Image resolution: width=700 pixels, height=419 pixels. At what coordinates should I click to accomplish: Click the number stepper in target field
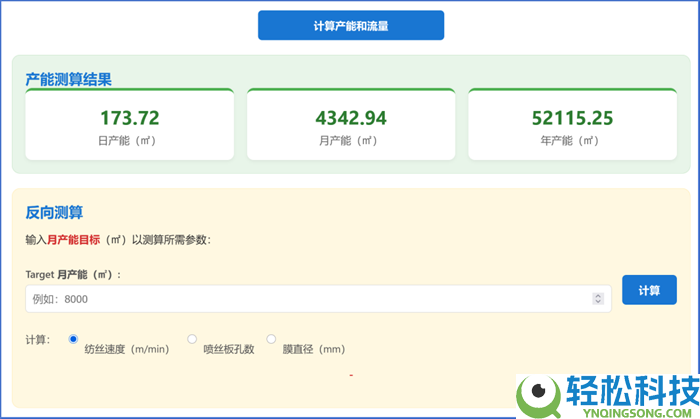(598, 299)
